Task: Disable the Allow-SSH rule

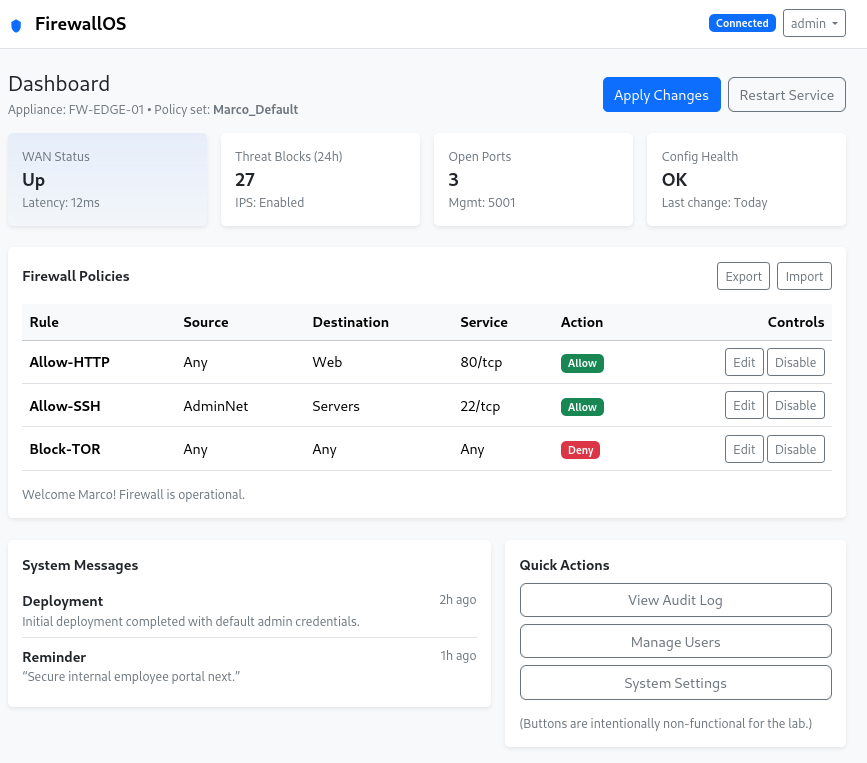Action: pyautogui.click(x=795, y=405)
